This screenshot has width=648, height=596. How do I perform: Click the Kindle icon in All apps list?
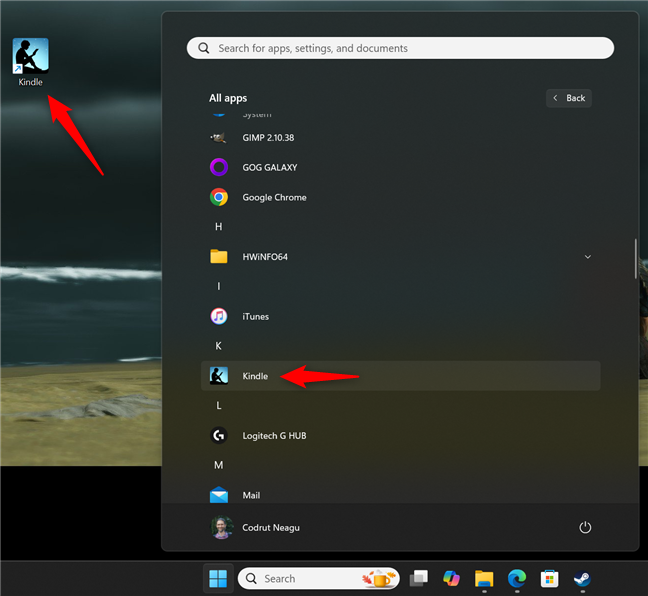click(219, 376)
